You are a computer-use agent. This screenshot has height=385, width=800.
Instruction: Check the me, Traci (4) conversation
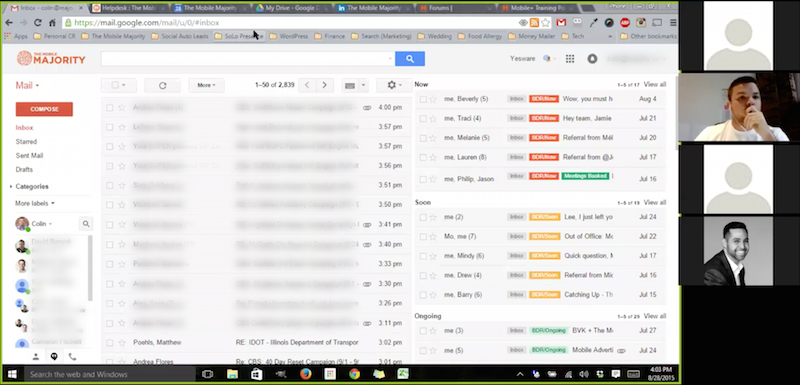tap(423, 119)
